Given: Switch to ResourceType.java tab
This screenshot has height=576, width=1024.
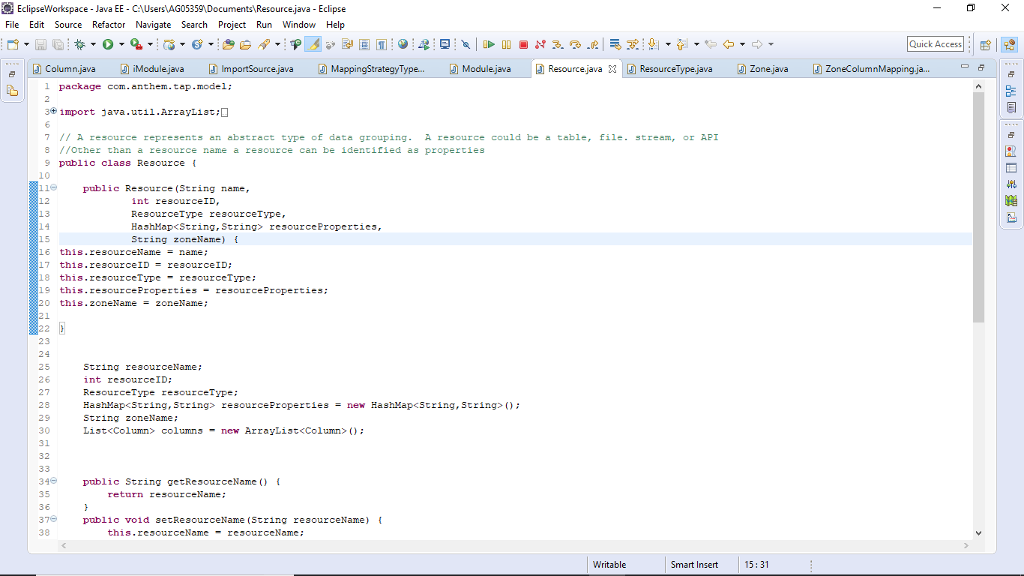Looking at the screenshot, I should tap(670, 69).
